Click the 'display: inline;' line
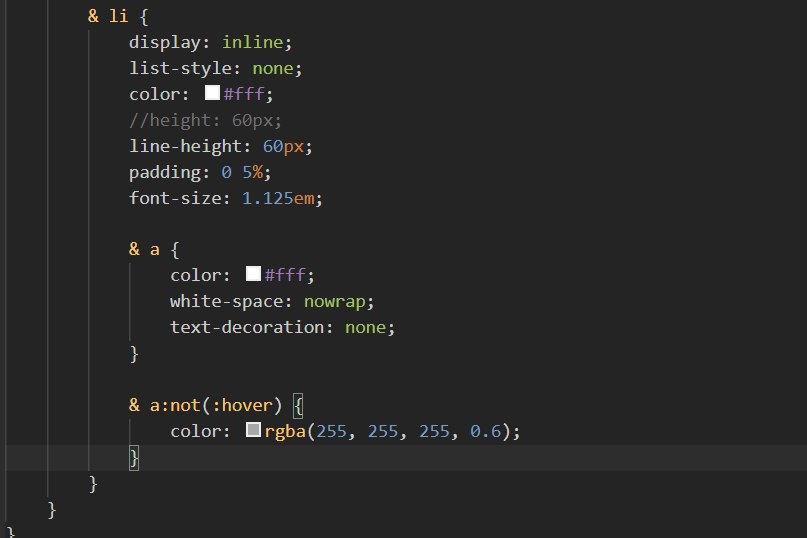Viewport: 807px width, 538px height. click(210, 42)
